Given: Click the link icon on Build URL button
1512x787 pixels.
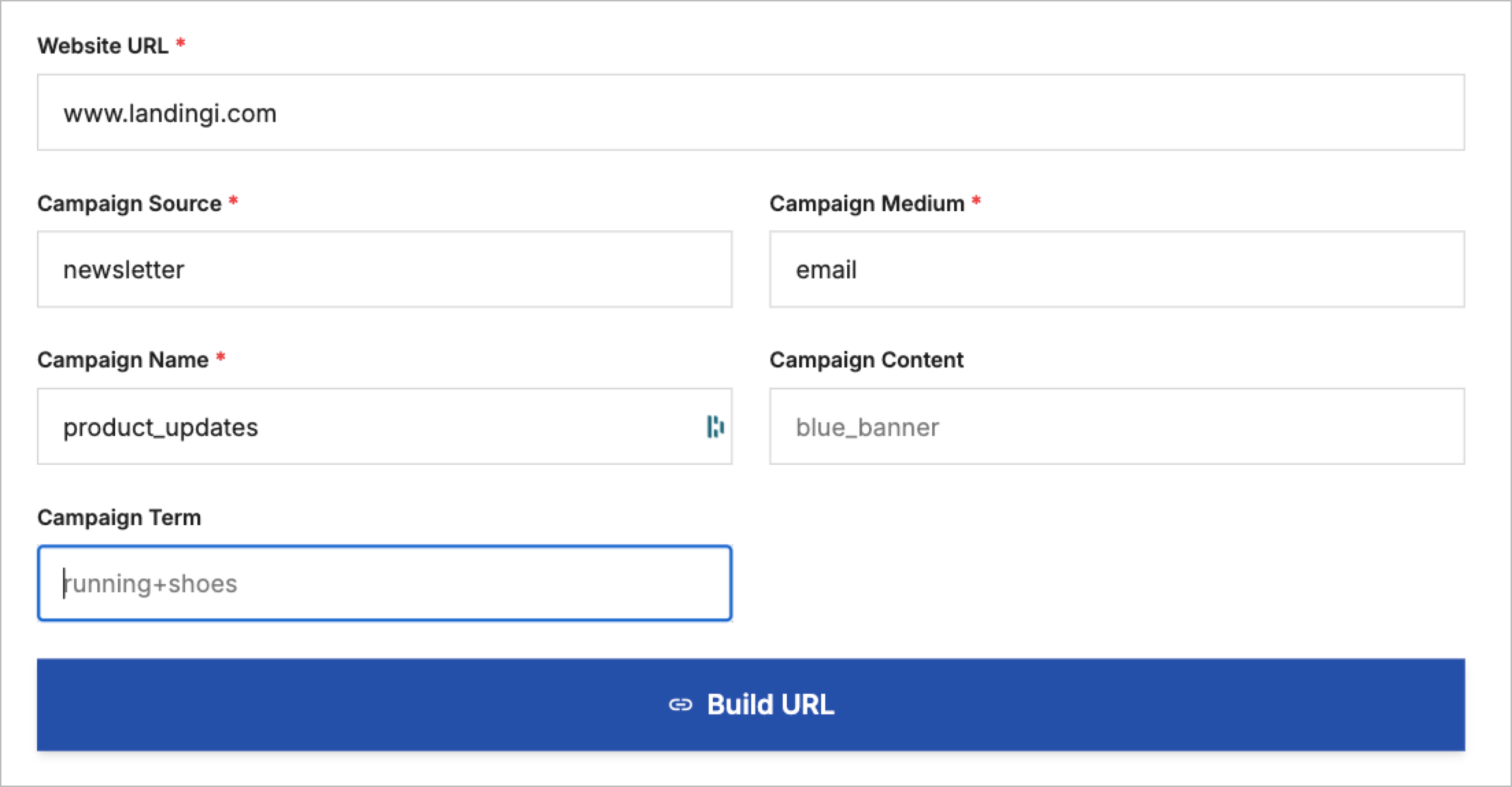Looking at the screenshot, I should coord(680,705).
